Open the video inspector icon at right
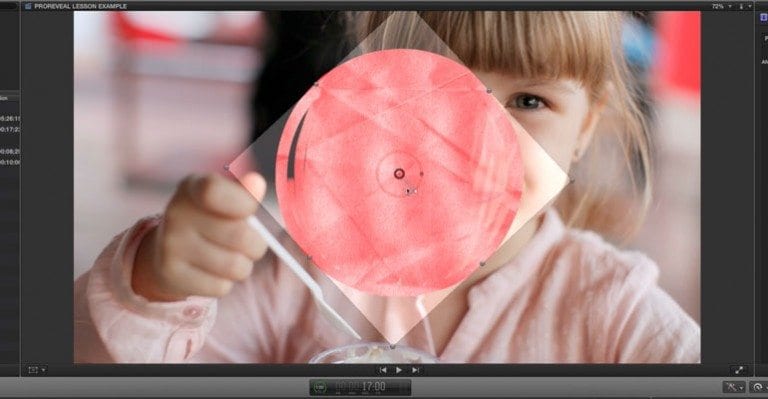Viewport: 768px width, 399px height. [763, 17]
